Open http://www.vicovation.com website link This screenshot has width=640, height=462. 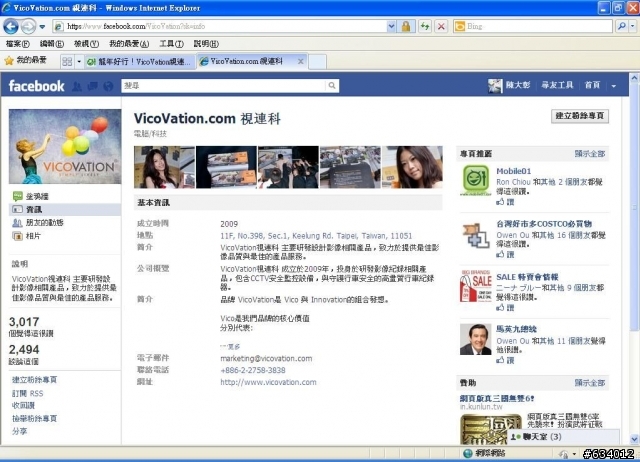(x=268, y=382)
